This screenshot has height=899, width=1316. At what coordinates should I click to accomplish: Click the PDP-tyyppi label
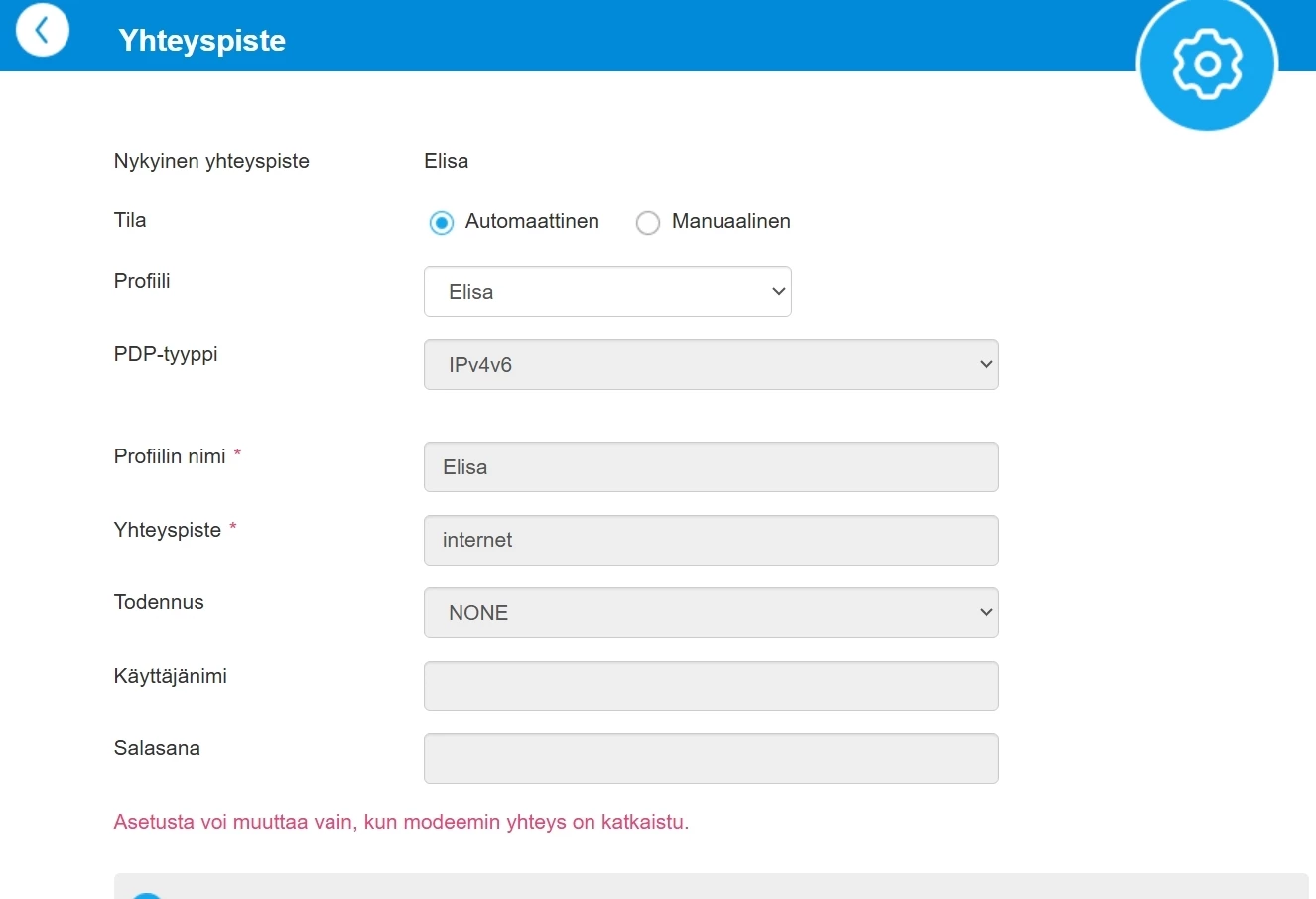(x=166, y=354)
